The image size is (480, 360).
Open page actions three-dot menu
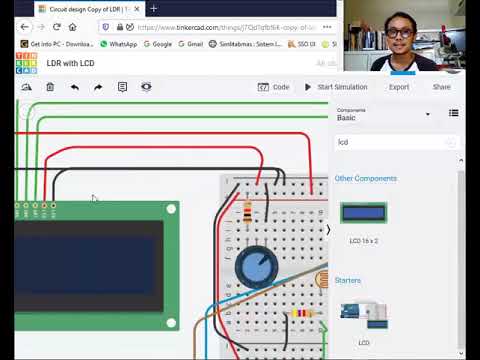tap(327, 27)
